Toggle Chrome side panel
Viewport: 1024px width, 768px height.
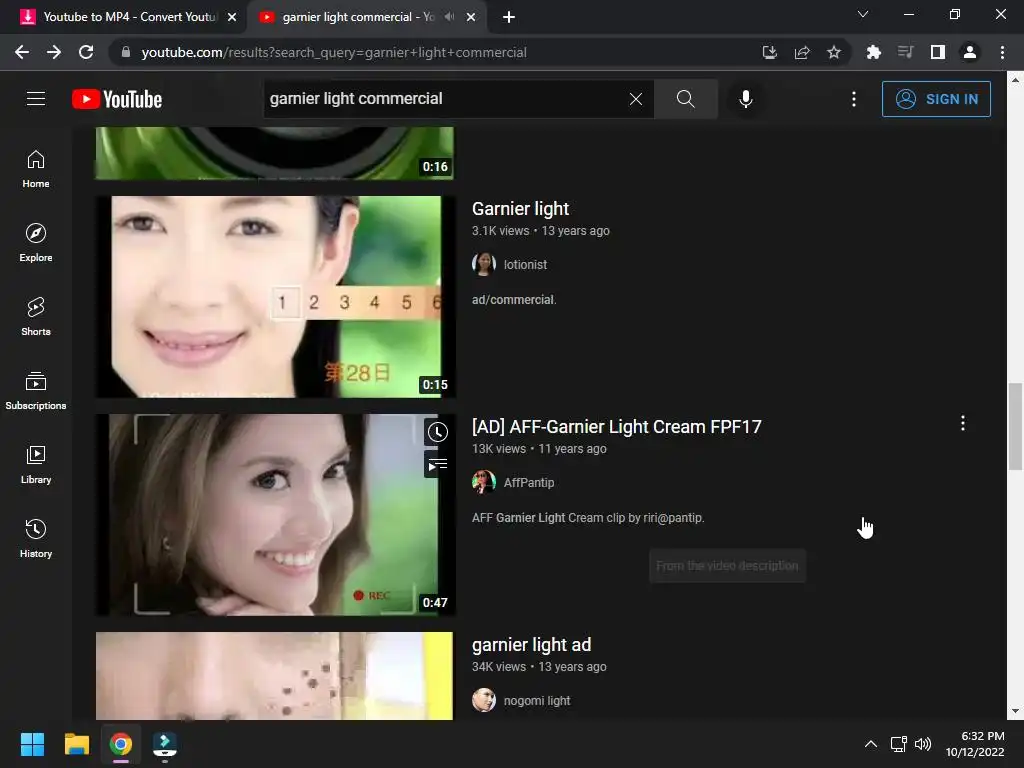938,52
